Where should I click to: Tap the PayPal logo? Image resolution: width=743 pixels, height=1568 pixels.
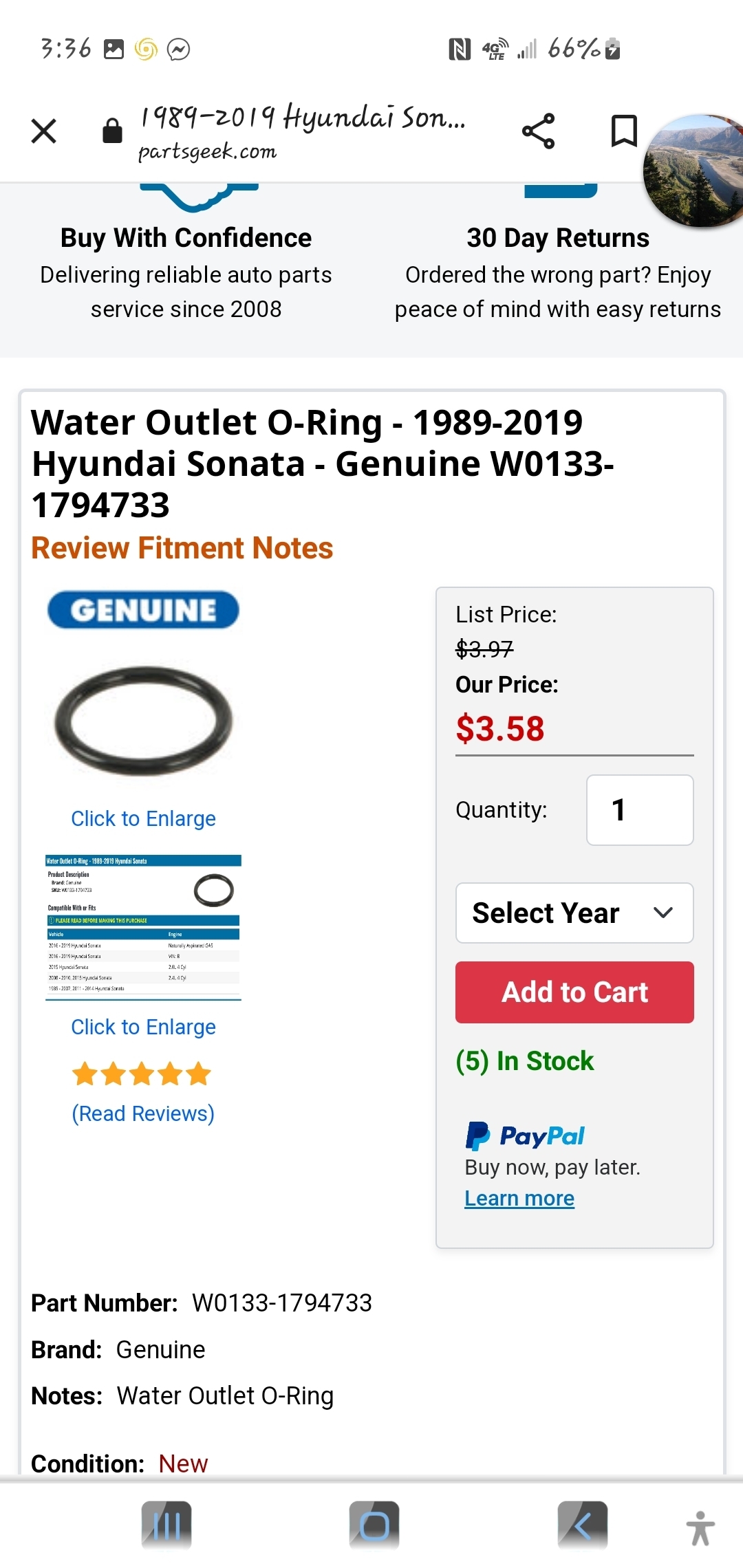click(525, 1135)
